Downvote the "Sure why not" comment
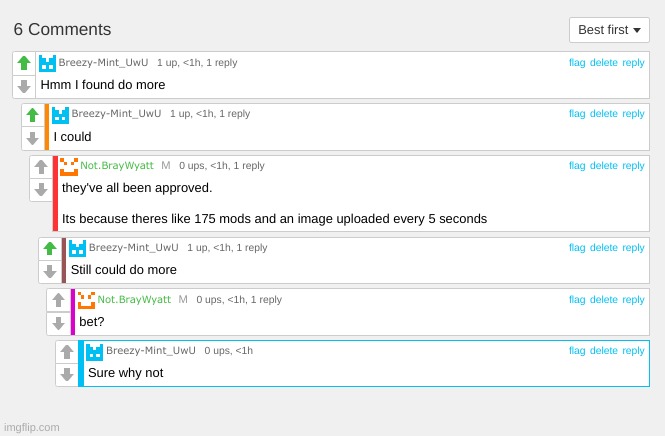 point(67,375)
